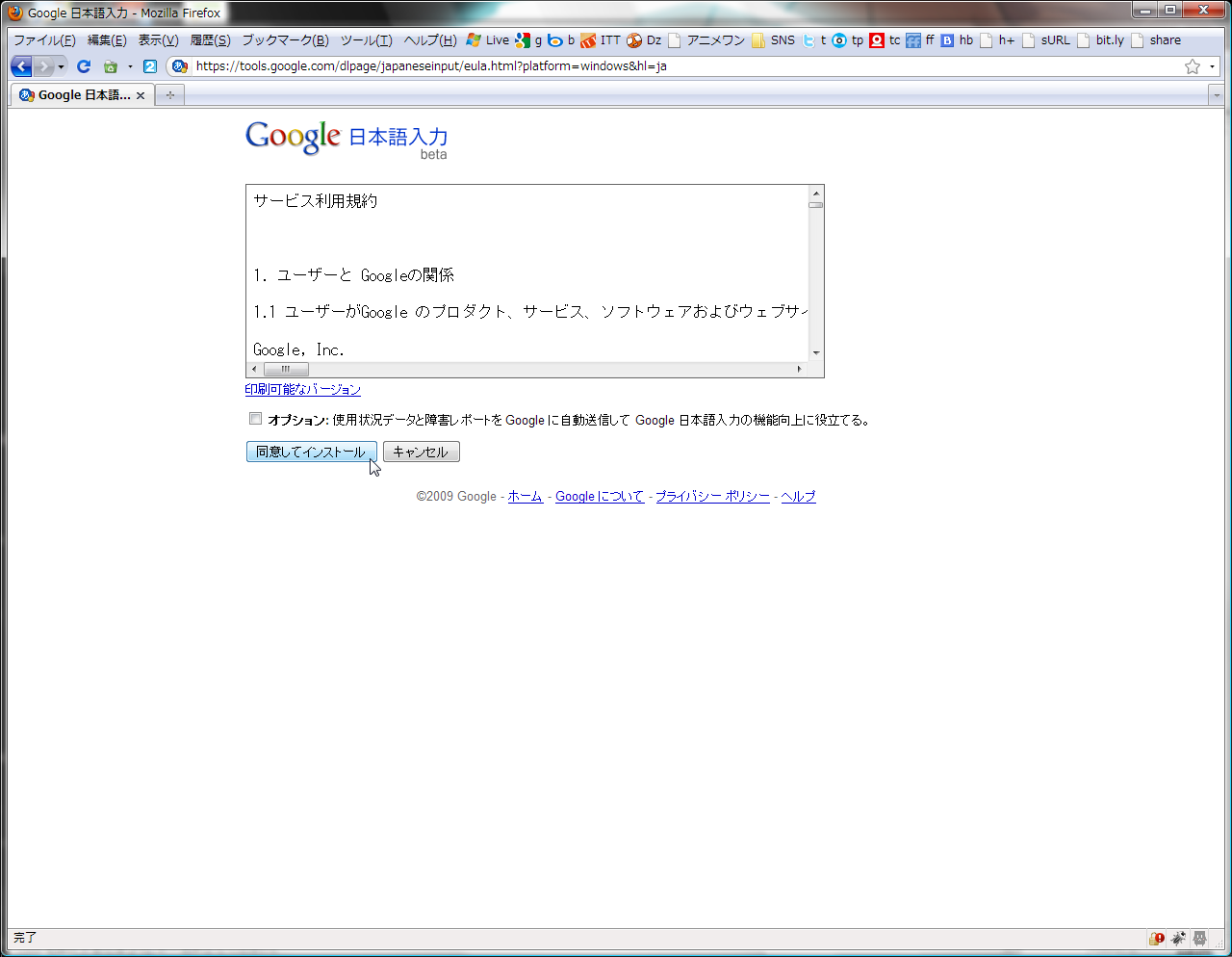Click the blue square toolbar icon
This screenshot has width=1232, height=957.
click(x=150, y=66)
